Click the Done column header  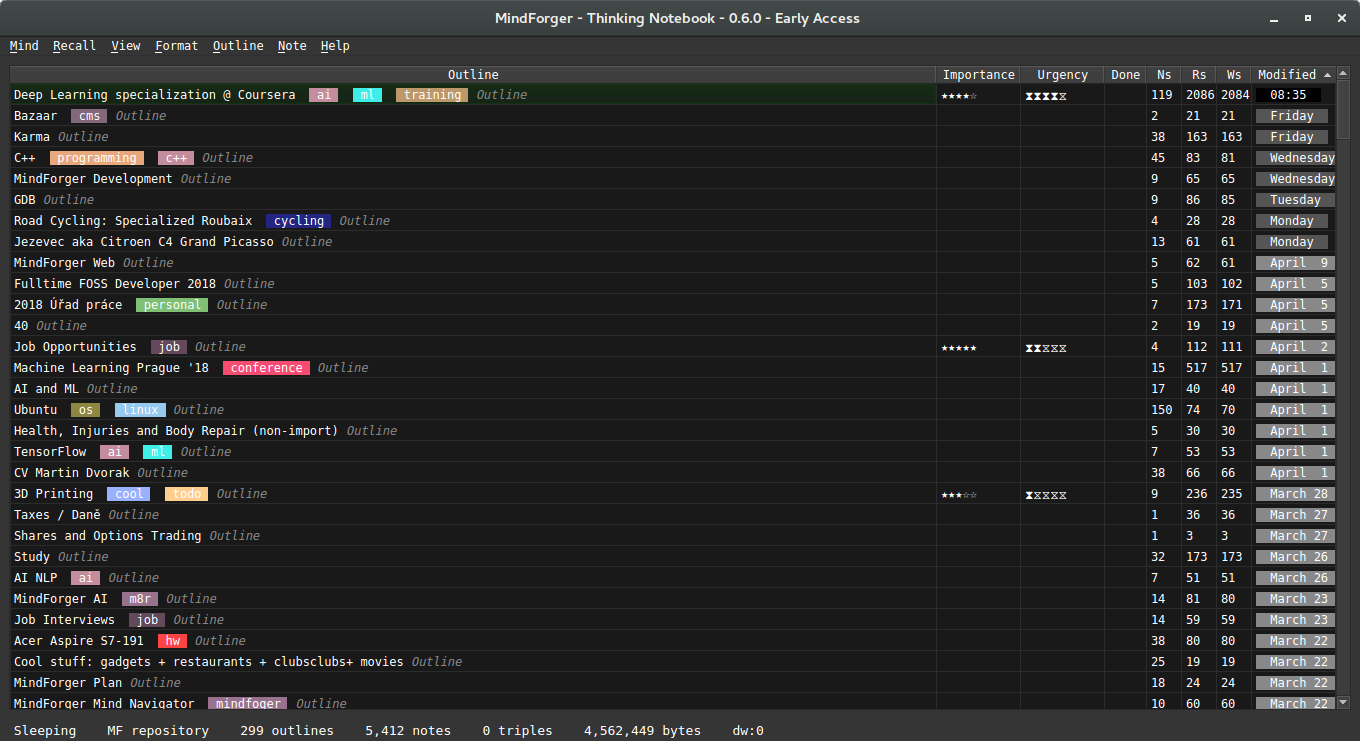point(1125,75)
